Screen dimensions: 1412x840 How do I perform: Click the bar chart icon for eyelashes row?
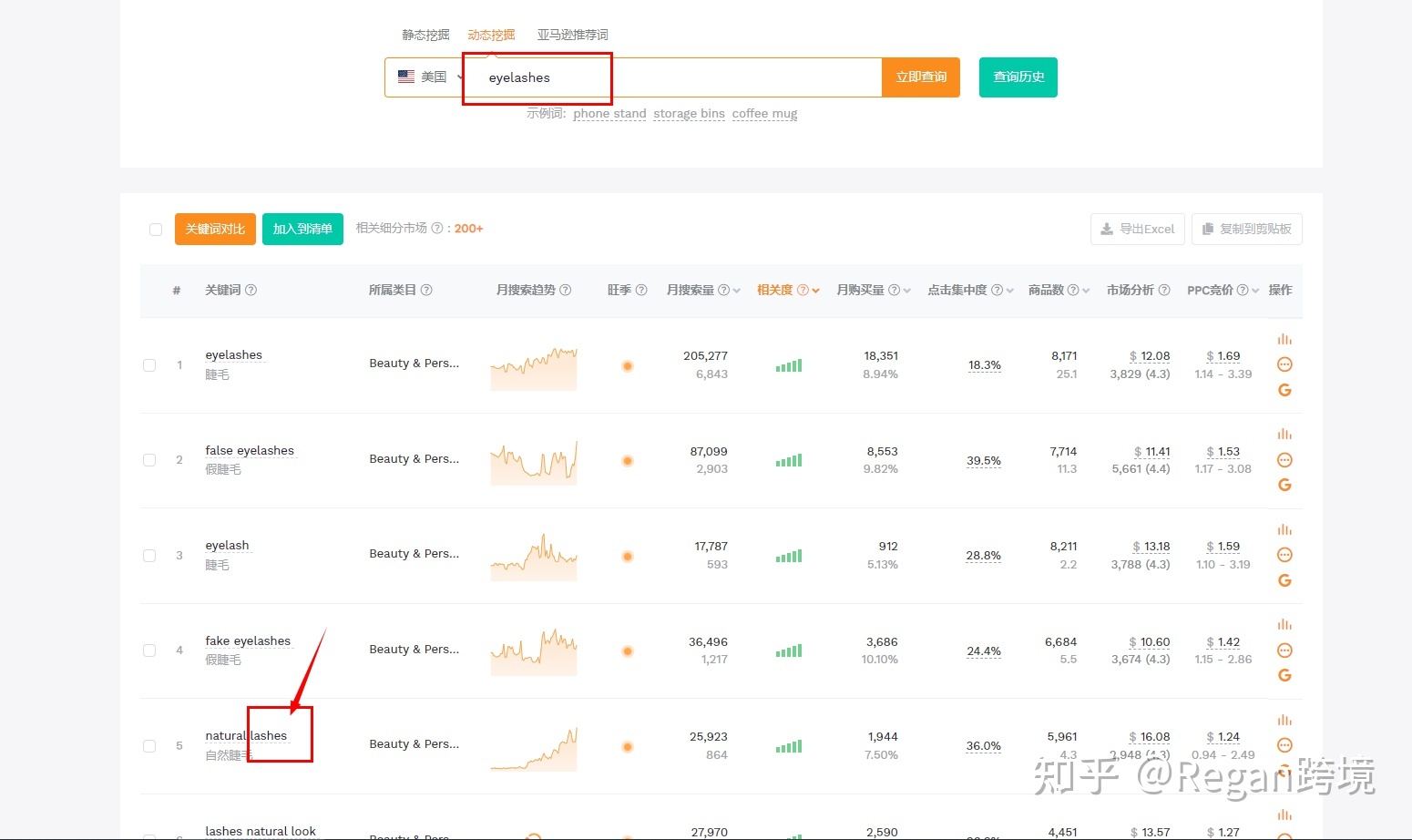[x=1284, y=339]
